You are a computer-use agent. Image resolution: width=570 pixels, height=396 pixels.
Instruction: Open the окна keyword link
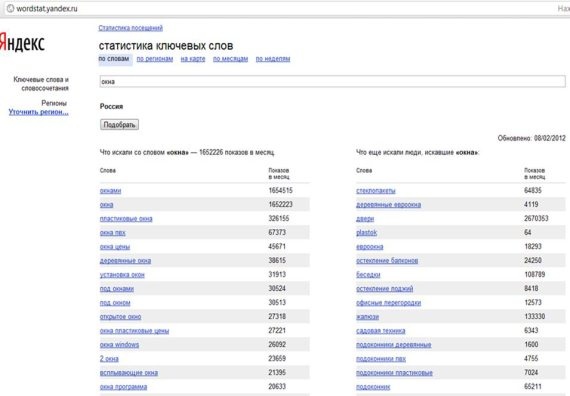pos(107,205)
